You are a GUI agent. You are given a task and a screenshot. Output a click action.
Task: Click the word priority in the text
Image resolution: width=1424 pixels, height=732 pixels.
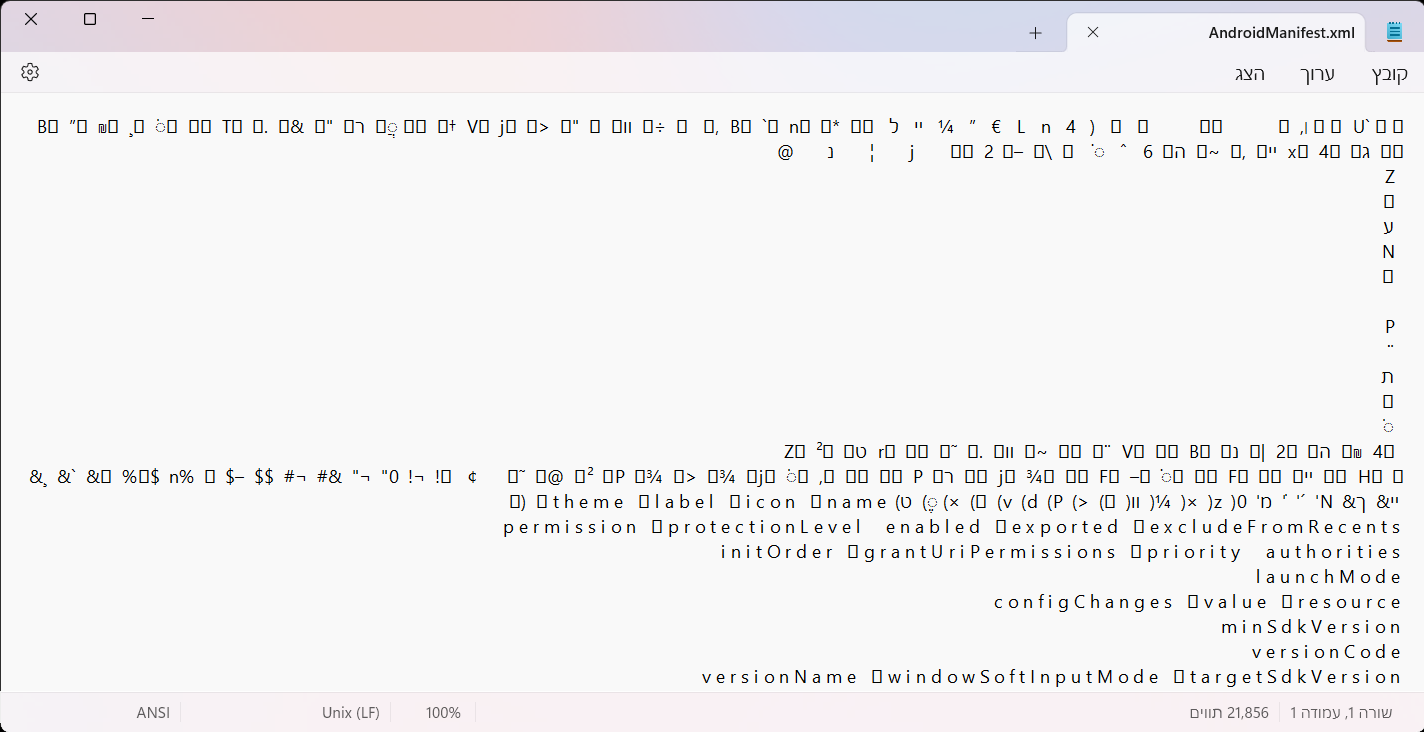(x=1194, y=552)
